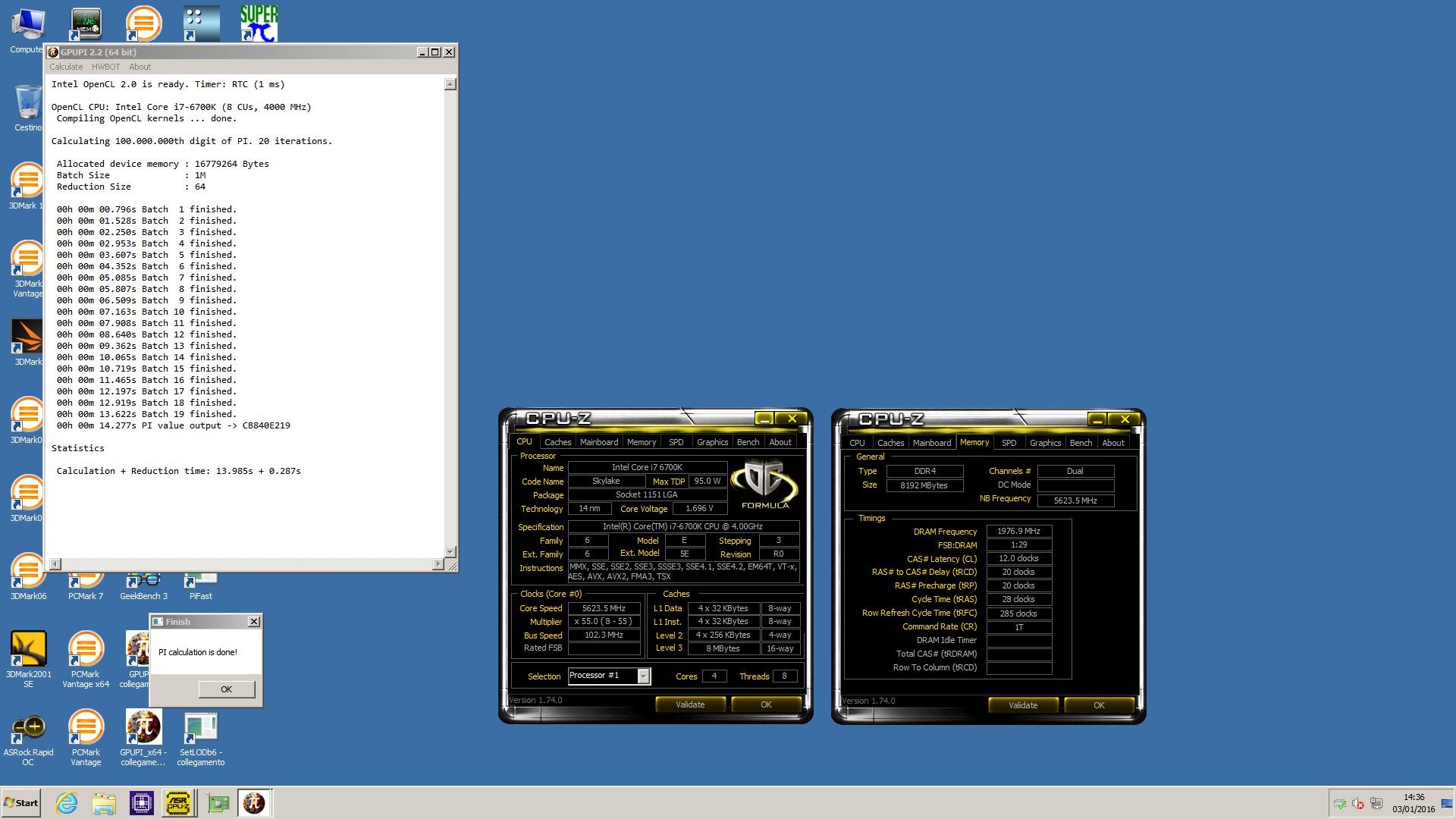Open the network tray icon
Image resolution: width=1456 pixels, height=819 pixels.
1376,804
